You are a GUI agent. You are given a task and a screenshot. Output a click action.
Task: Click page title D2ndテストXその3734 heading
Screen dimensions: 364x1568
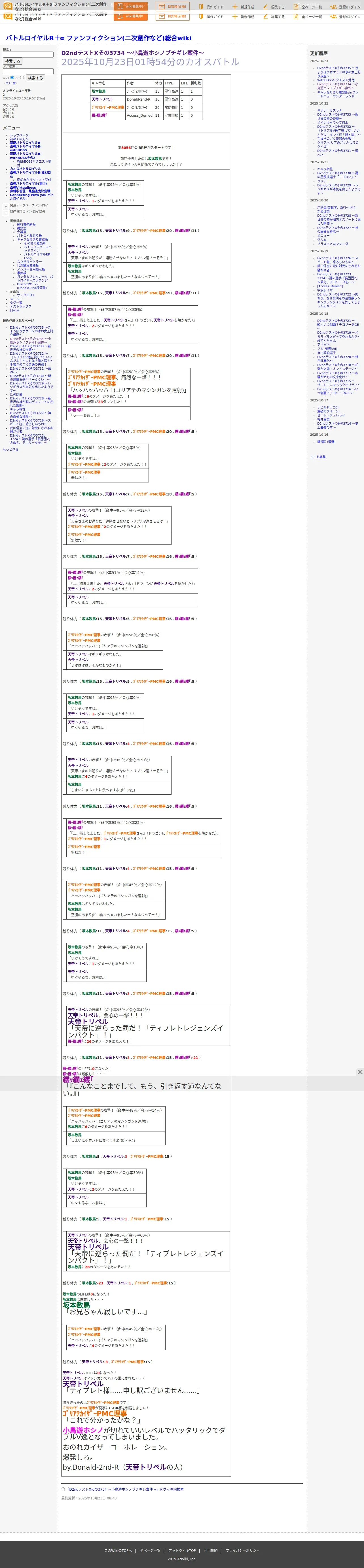click(132, 53)
